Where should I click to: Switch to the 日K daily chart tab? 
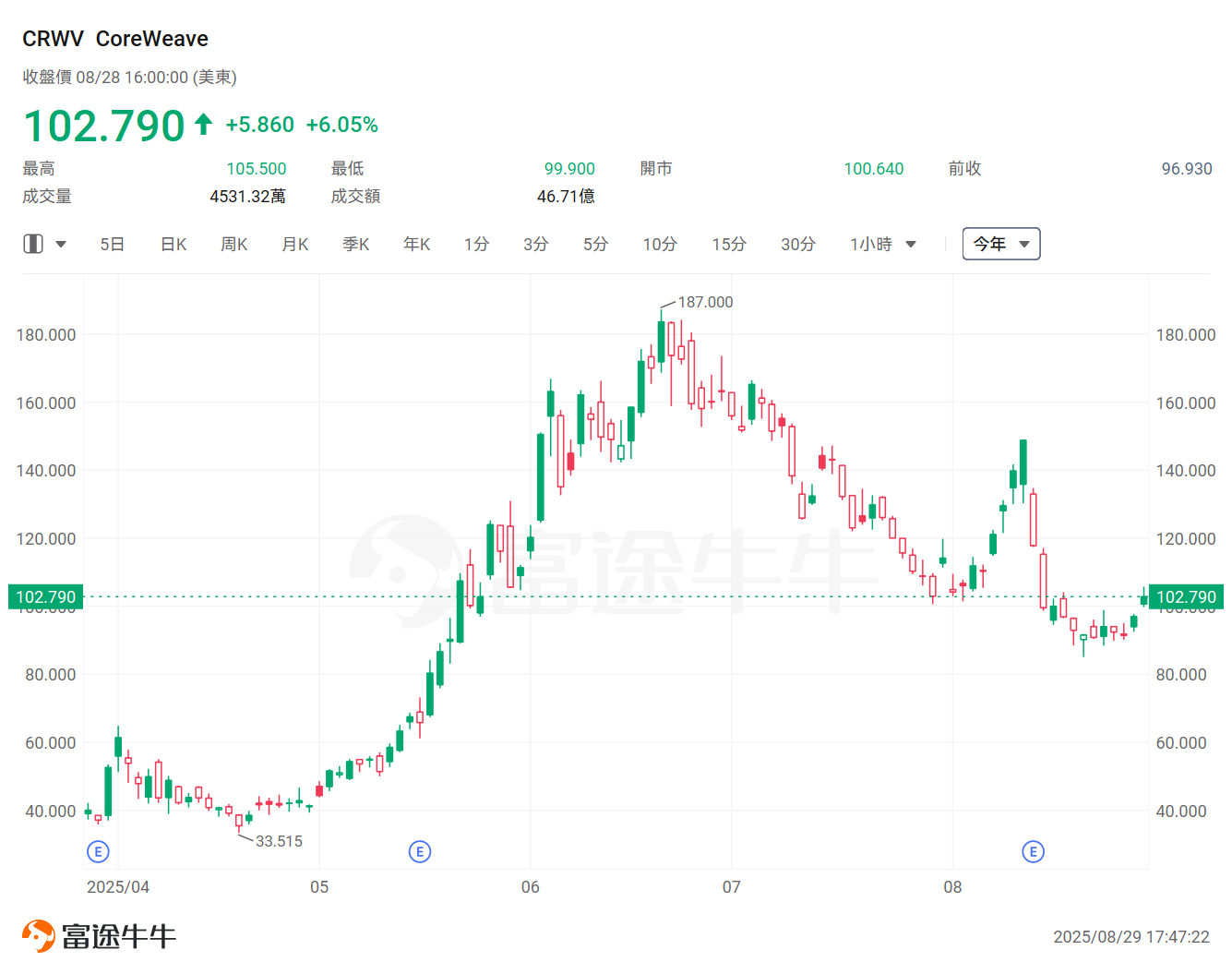(x=173, y=244)
